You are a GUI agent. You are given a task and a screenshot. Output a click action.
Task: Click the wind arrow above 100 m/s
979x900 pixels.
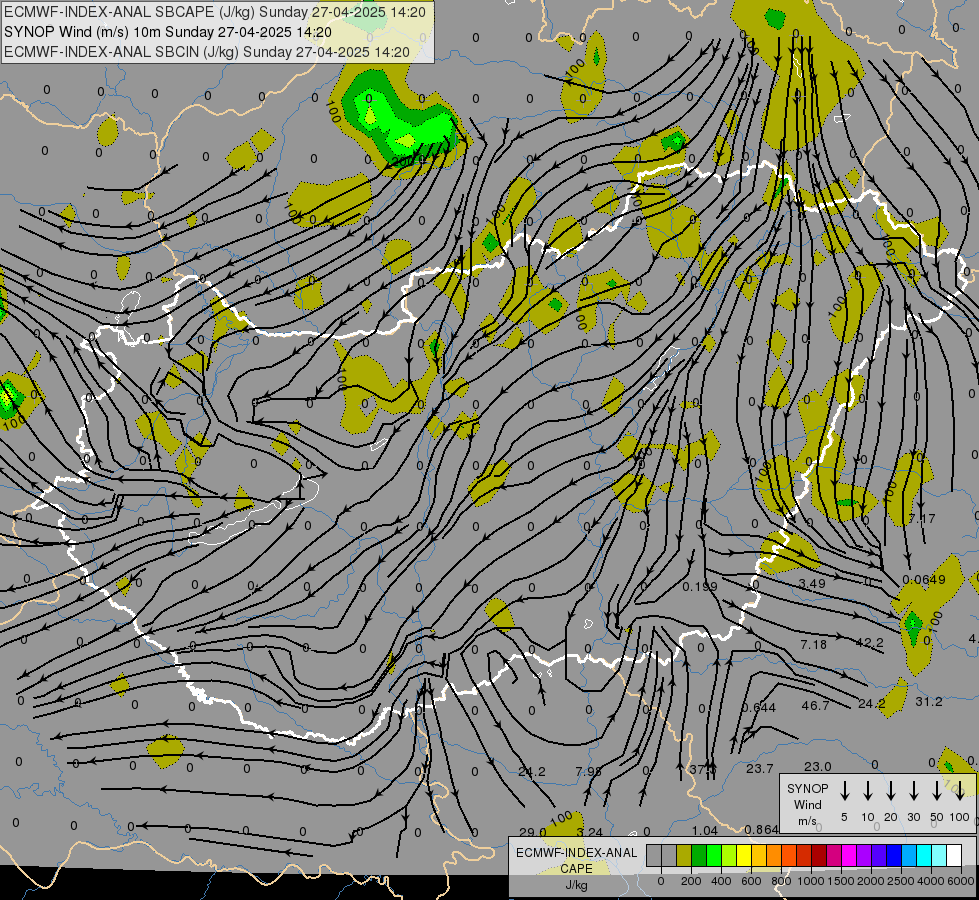pyautogui.click(x=960, y=791)
